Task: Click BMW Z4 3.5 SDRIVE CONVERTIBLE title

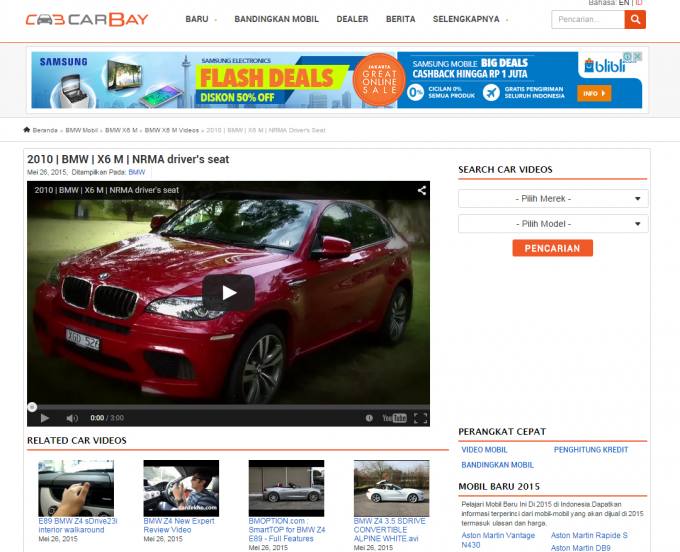Action: 389,529
